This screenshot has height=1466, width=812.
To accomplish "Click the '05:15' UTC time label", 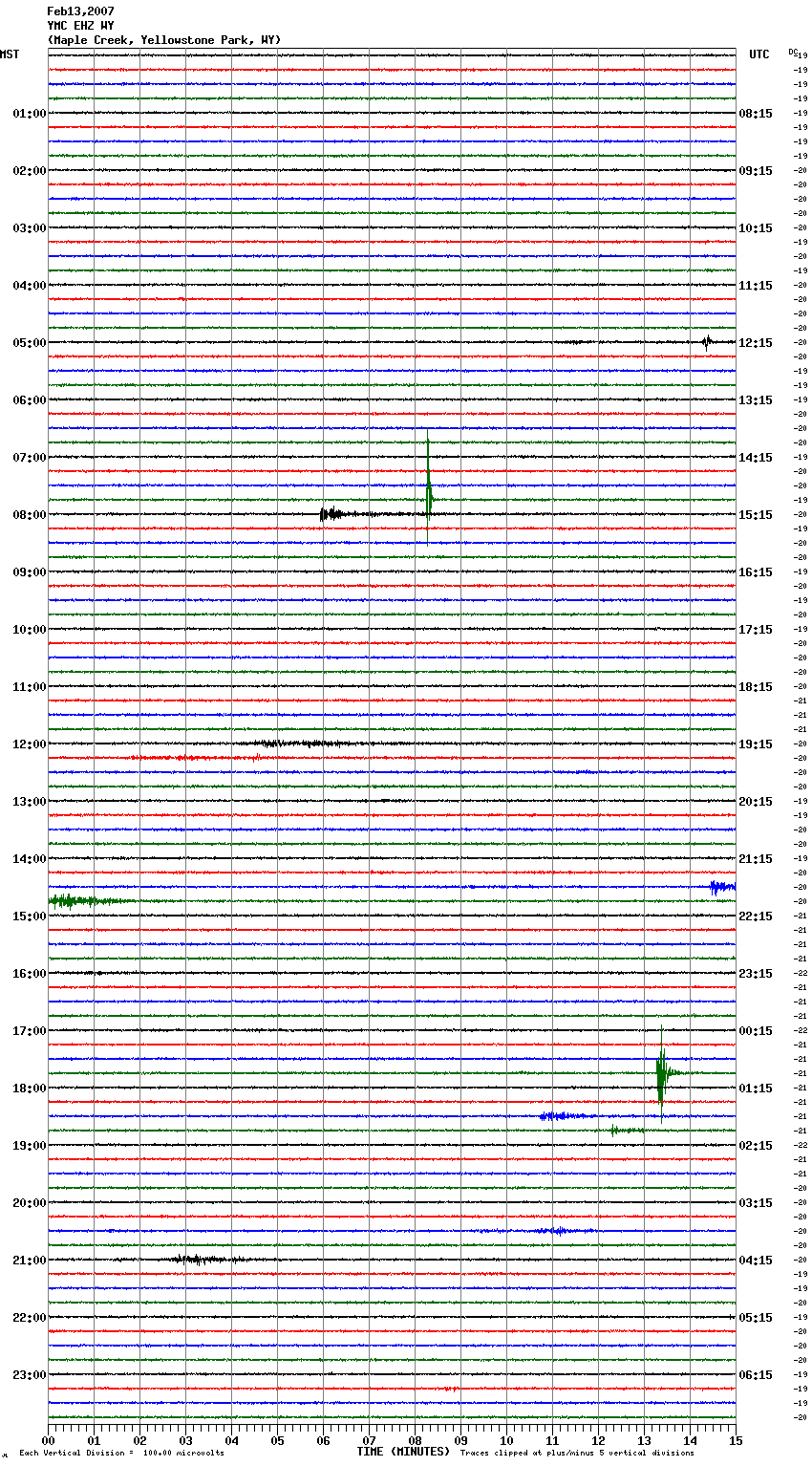I will tap(756, 1318).
